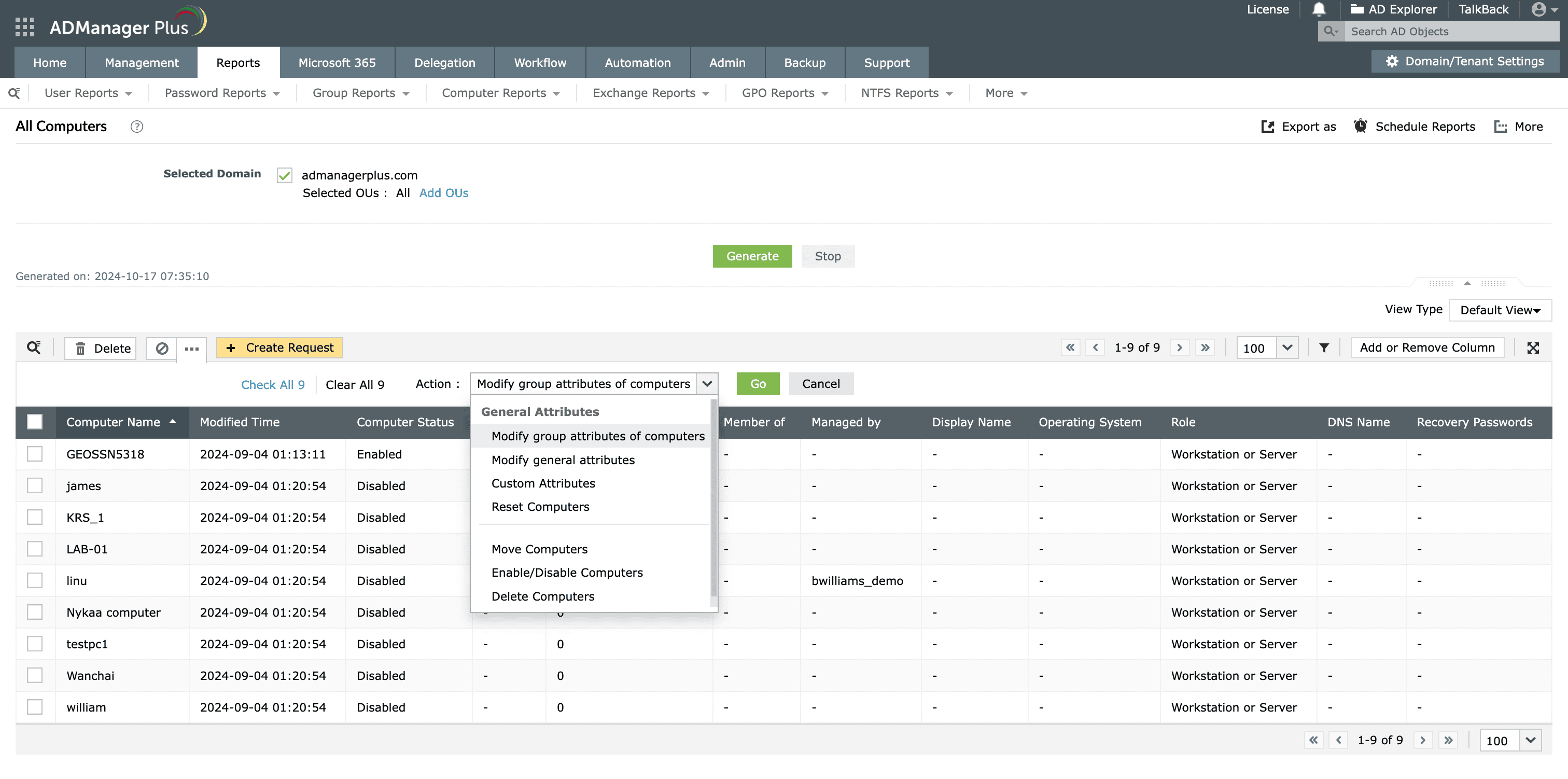
Task: Select the checkbox for computer GEOSSN5318
Action: click(35, 454)
